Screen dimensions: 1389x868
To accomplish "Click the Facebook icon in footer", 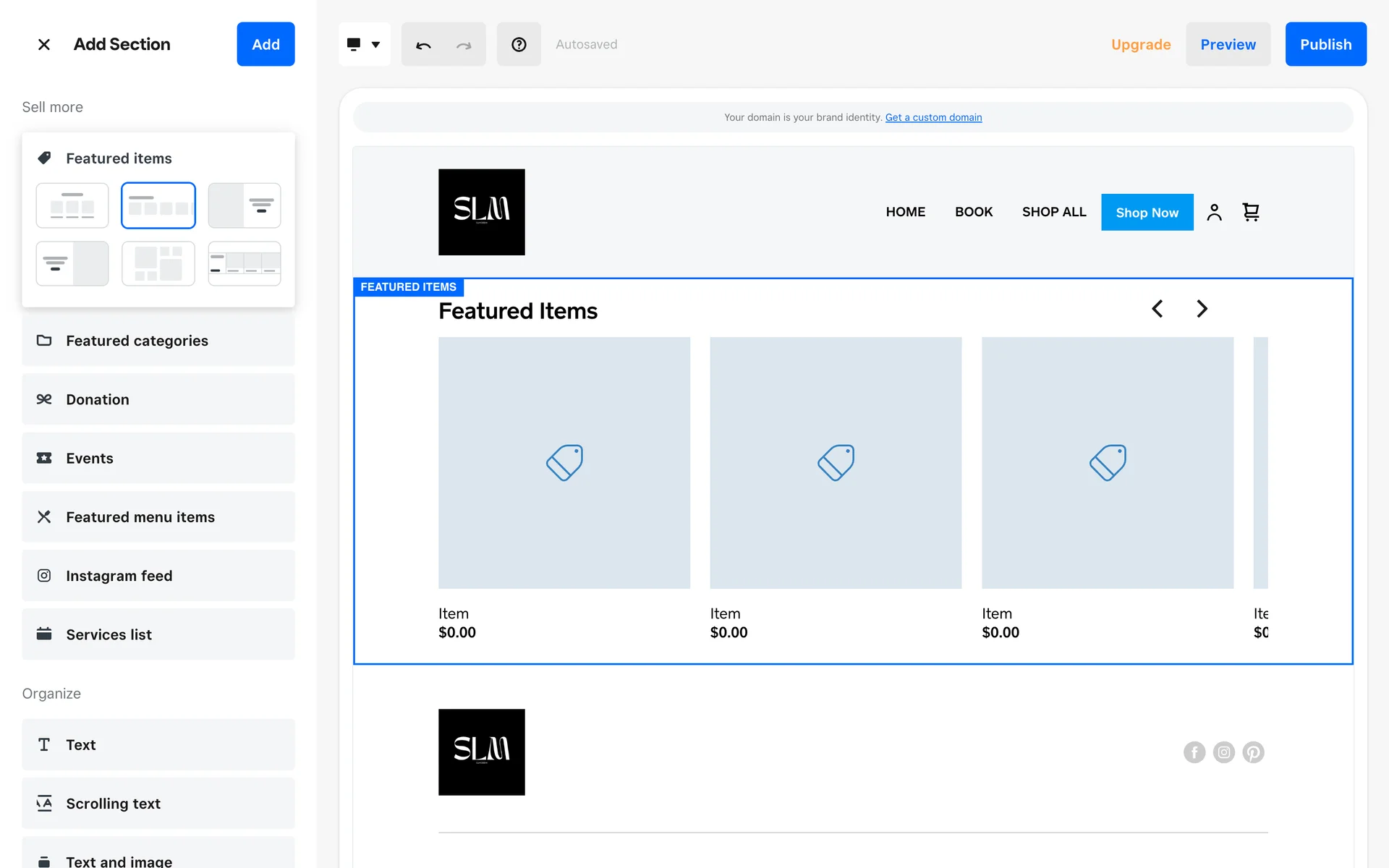I will [1194, 752].
